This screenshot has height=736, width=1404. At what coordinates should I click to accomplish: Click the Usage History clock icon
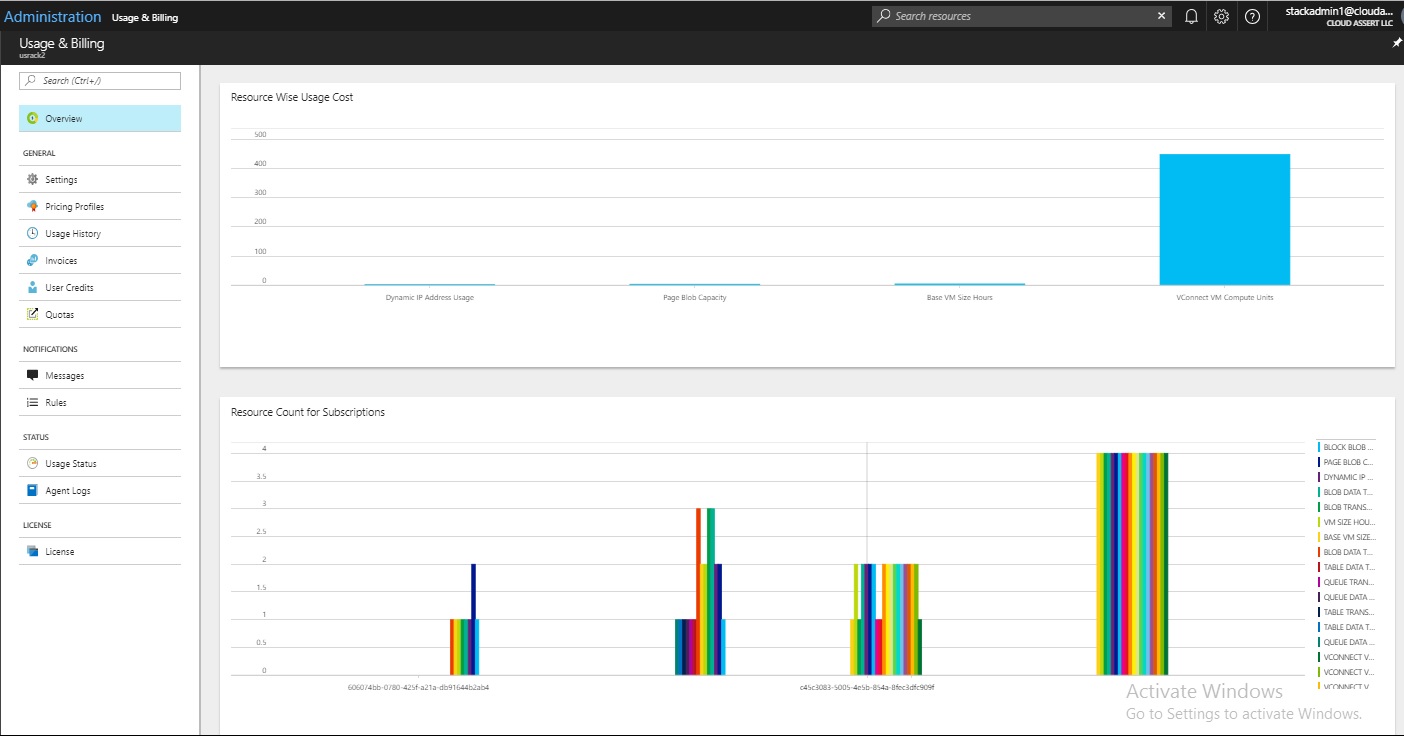click(x=33, y=234)
